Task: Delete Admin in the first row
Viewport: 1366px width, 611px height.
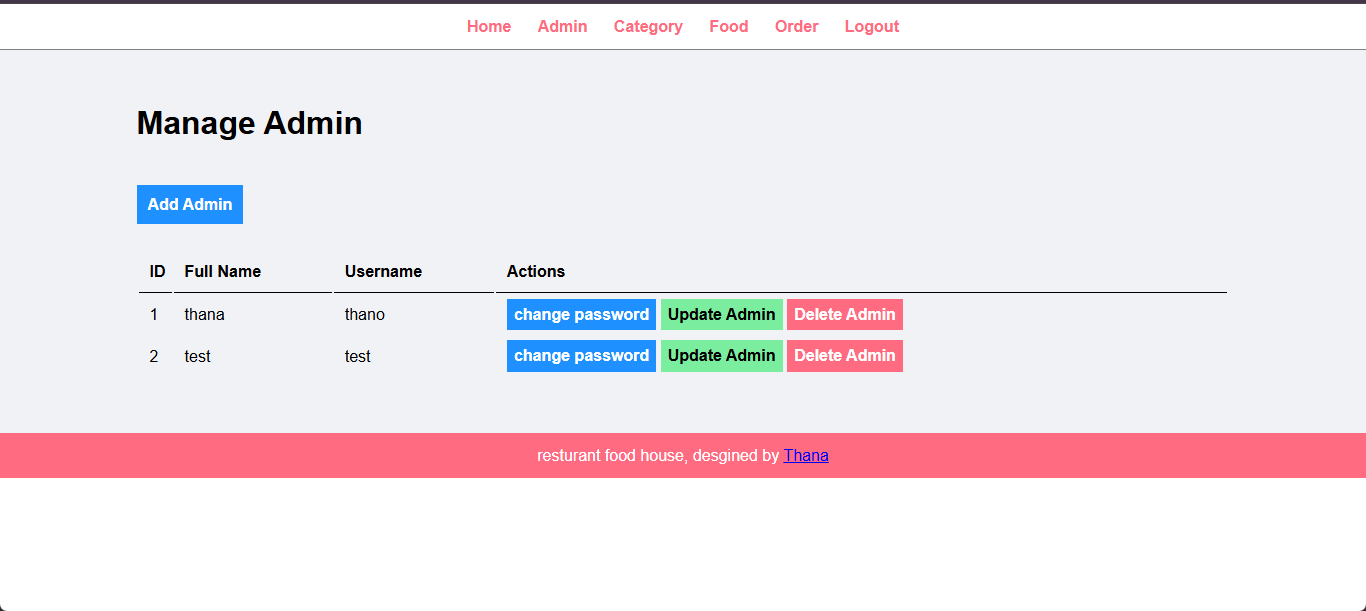Action: (x=844, y=314)
